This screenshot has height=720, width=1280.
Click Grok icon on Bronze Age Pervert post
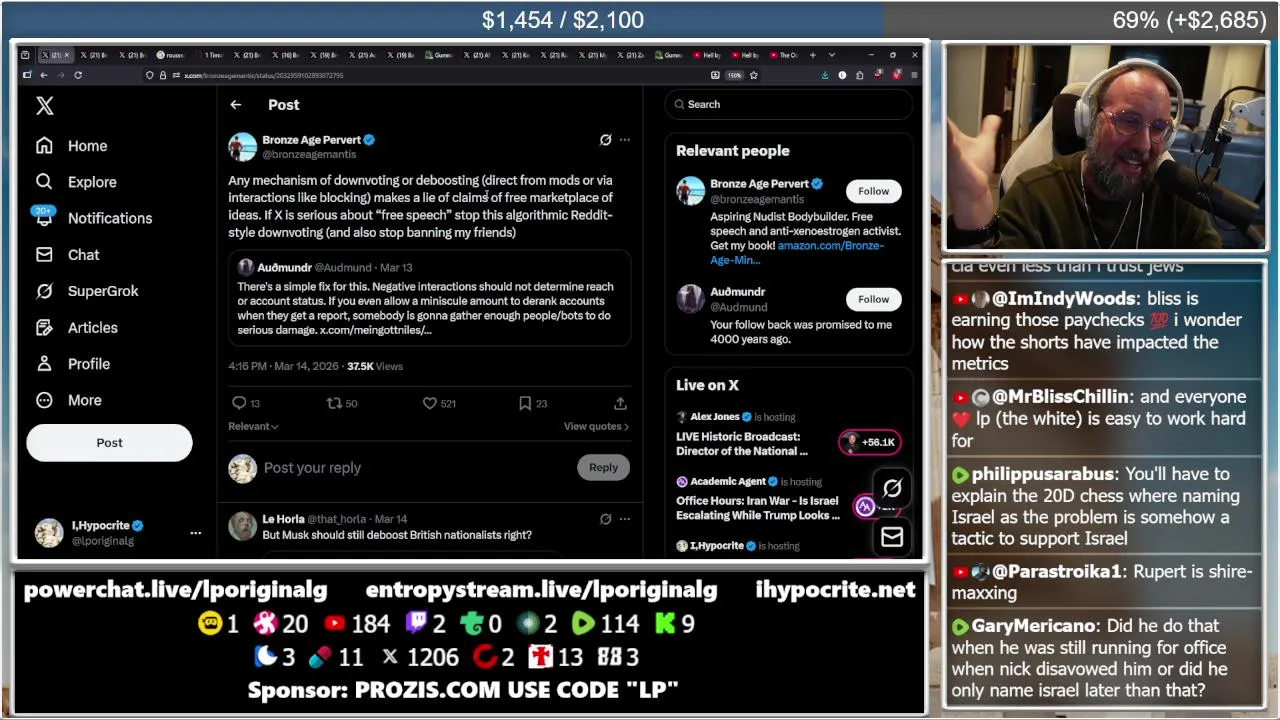(605, 140)
